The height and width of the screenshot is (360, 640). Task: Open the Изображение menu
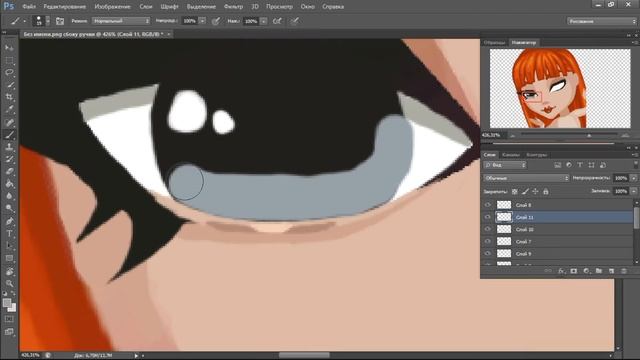tap(113, 7)
